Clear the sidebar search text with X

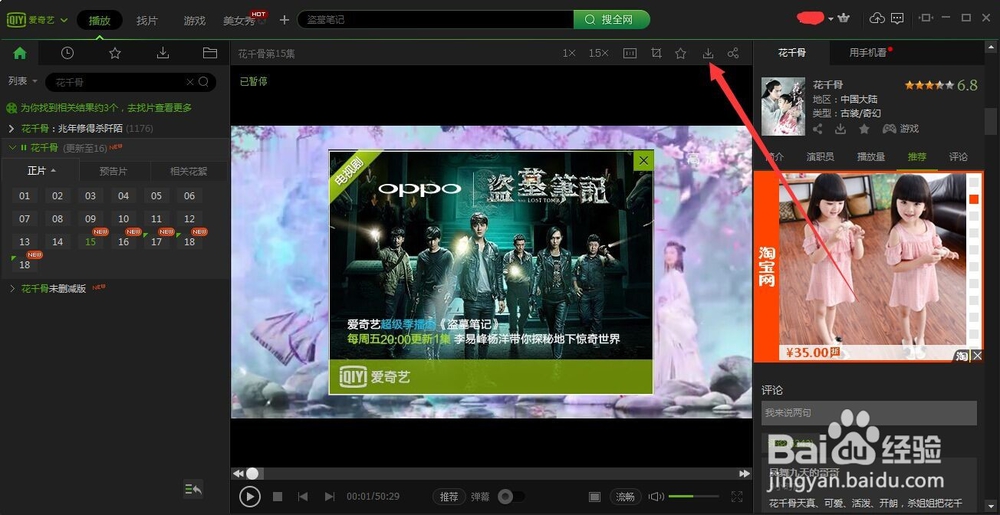(x=189, y=82)
